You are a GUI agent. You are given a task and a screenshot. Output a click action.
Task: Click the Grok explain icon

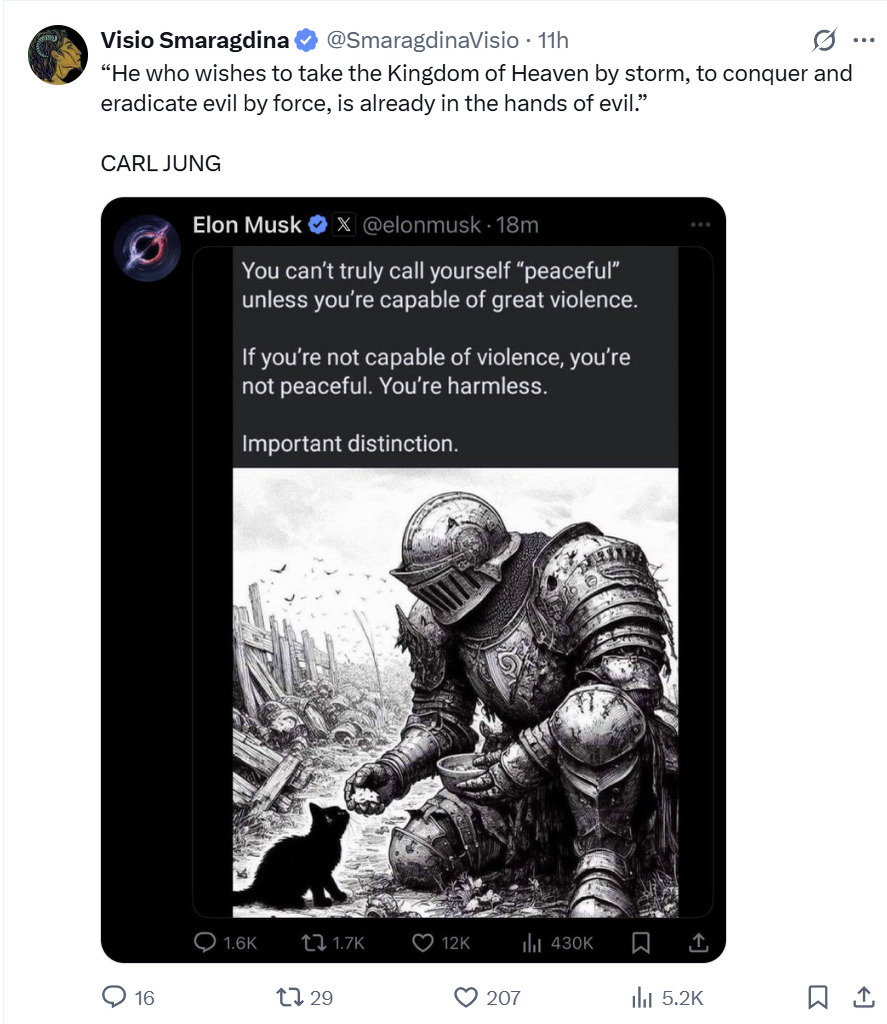pyautogui.click(x=824, y=41)
